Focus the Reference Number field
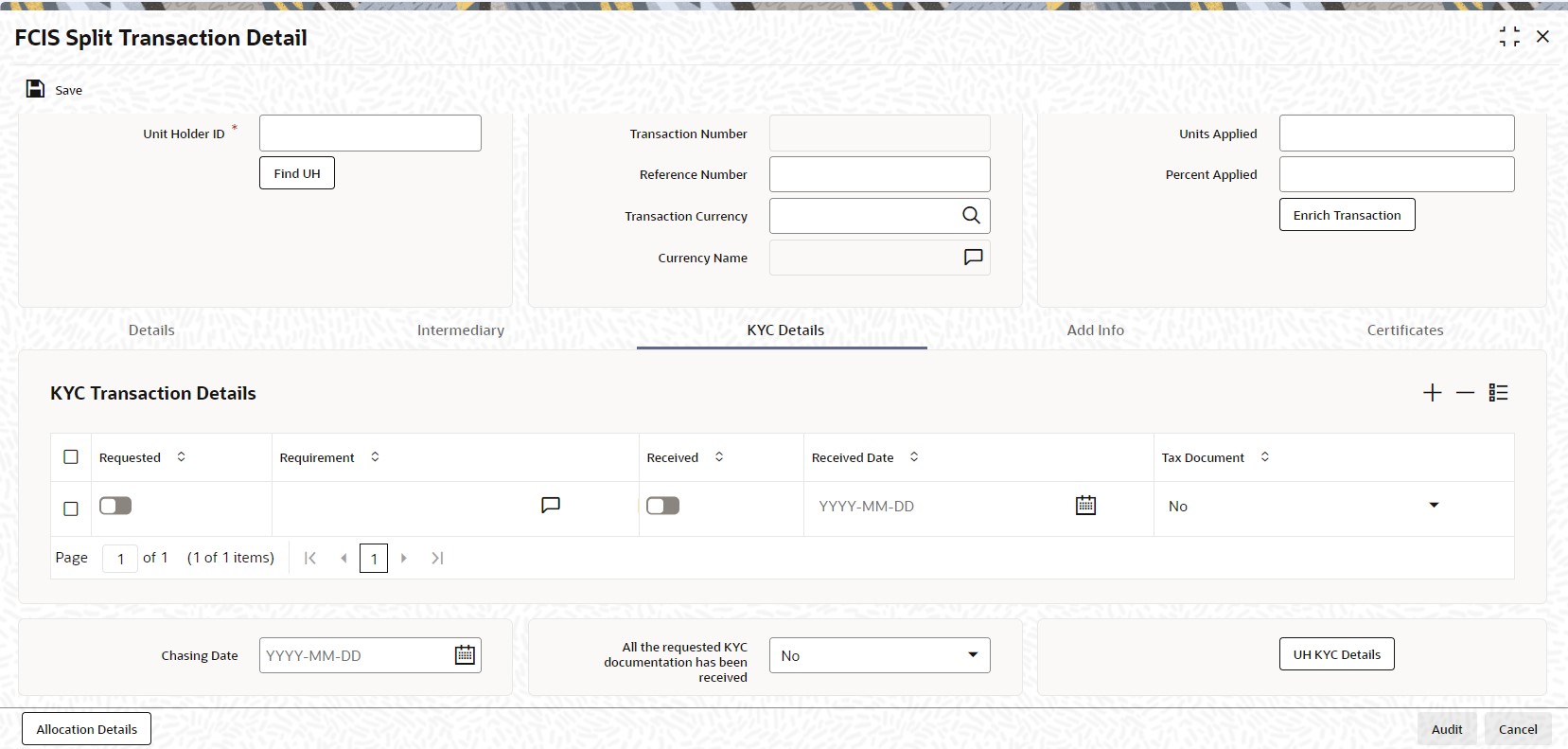The width and height of the screenshot is (1568, 749). [x=880, y=174]
